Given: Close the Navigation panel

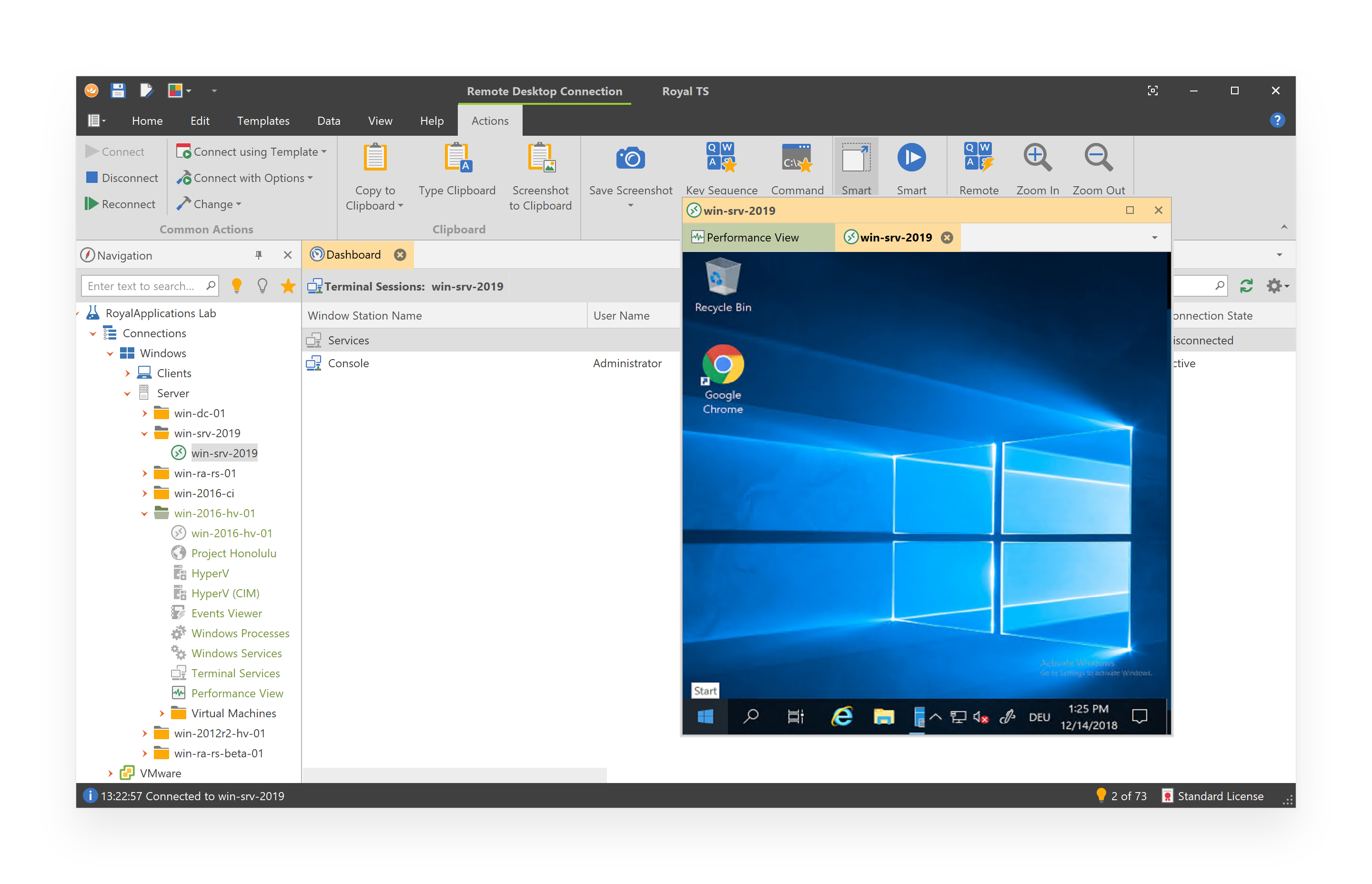Looking at the screenshot, I should (288, 255).
